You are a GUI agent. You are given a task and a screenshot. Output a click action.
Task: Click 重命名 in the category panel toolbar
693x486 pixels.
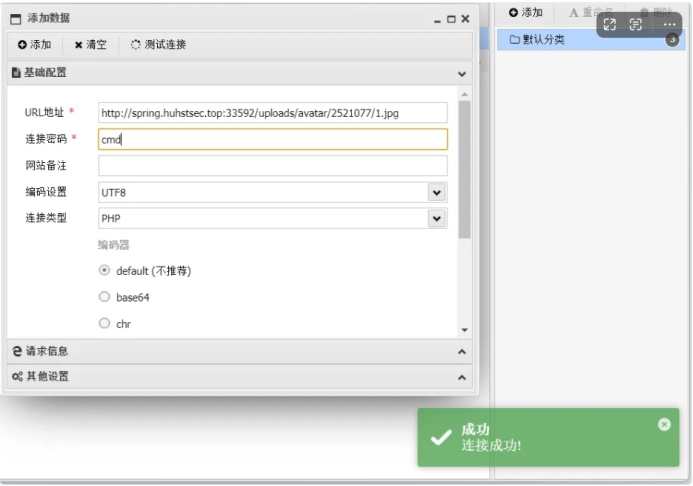[x=589, y=13]
